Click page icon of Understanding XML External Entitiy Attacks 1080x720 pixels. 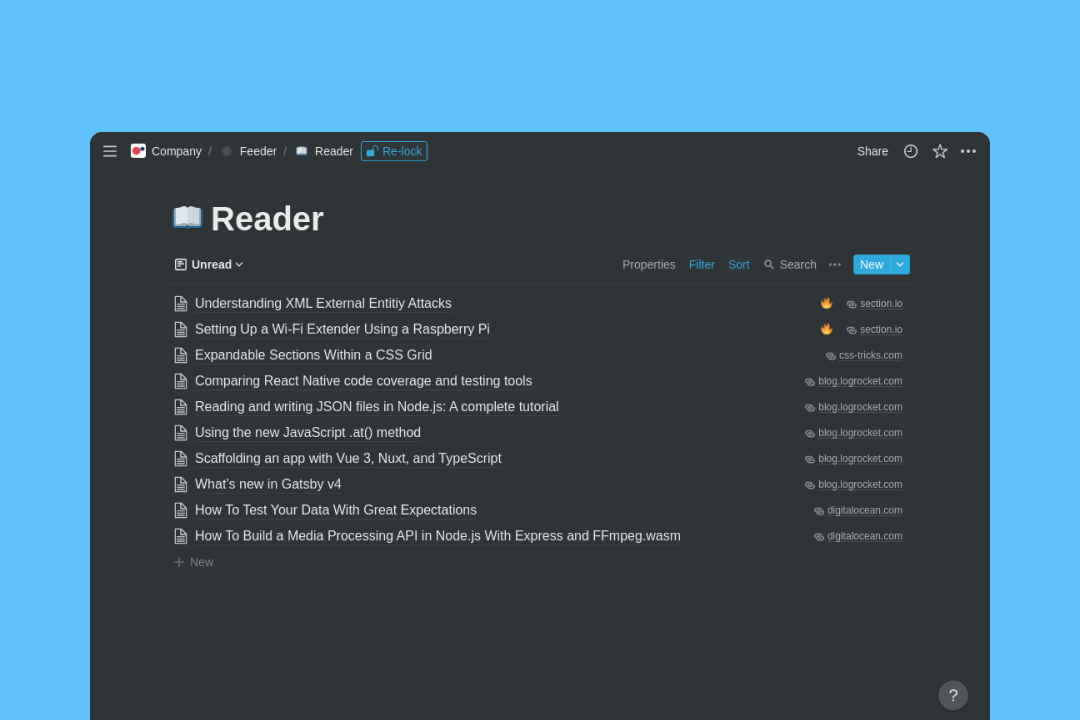tap(180, 303)
